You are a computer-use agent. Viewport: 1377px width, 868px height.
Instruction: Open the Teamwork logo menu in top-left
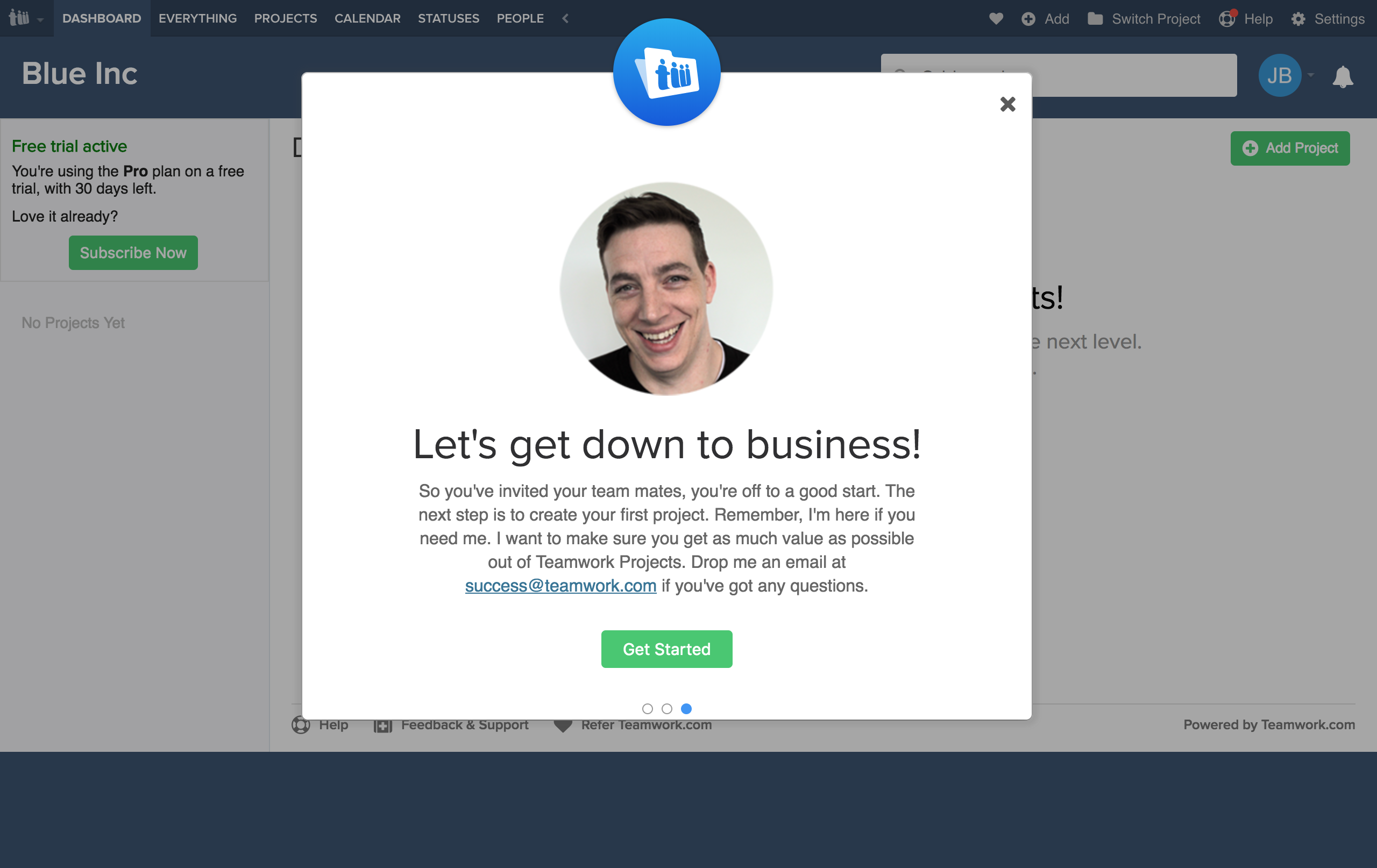pos(26,18)
